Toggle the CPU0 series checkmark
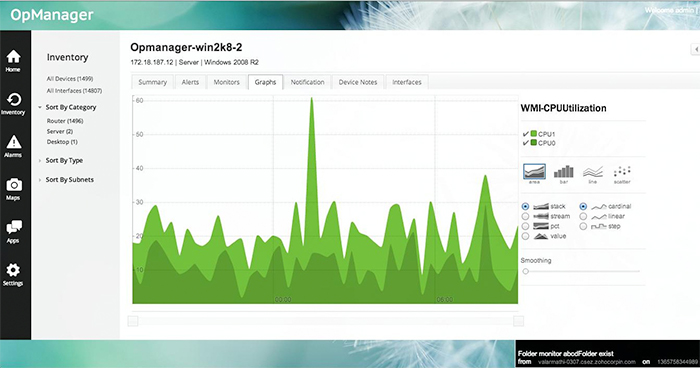Screen dimensions: 700x369 (x=525, y=143)
